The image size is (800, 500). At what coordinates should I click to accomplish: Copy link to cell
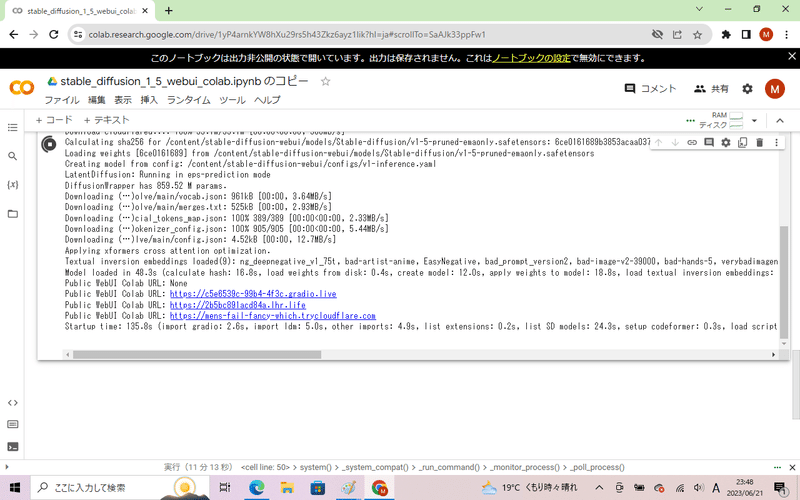pyautogui.click(x=692, y=142)
